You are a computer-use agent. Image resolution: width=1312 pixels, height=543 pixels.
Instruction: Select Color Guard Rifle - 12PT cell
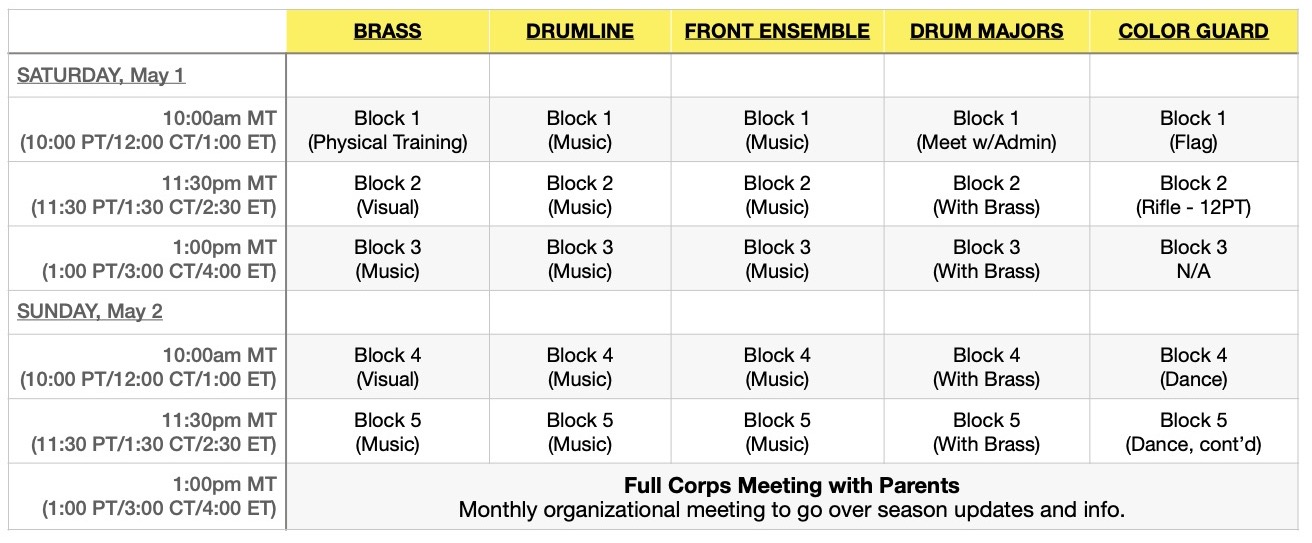click(1193, 195)
